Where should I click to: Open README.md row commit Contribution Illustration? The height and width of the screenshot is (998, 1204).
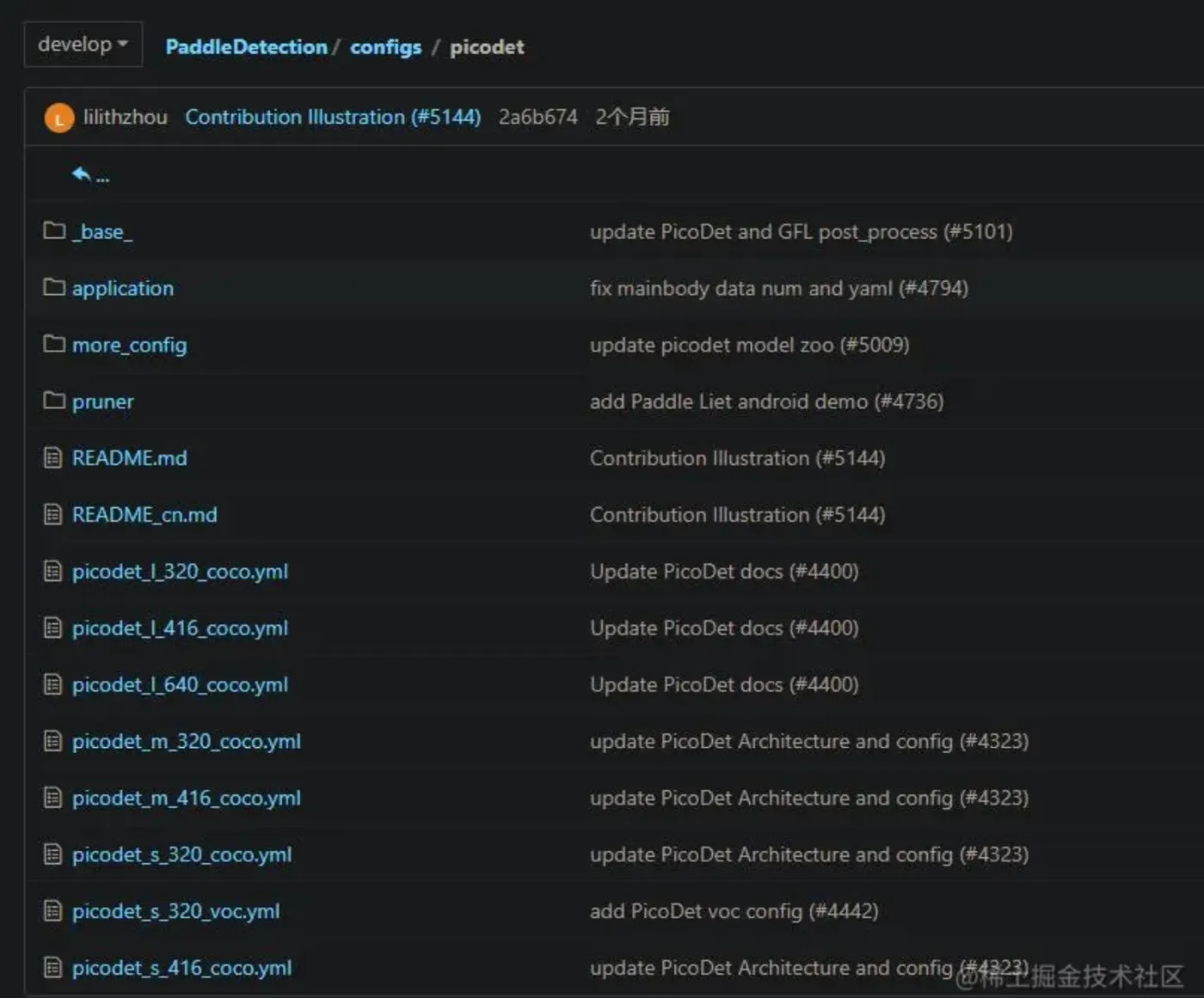tap(738, 459)
